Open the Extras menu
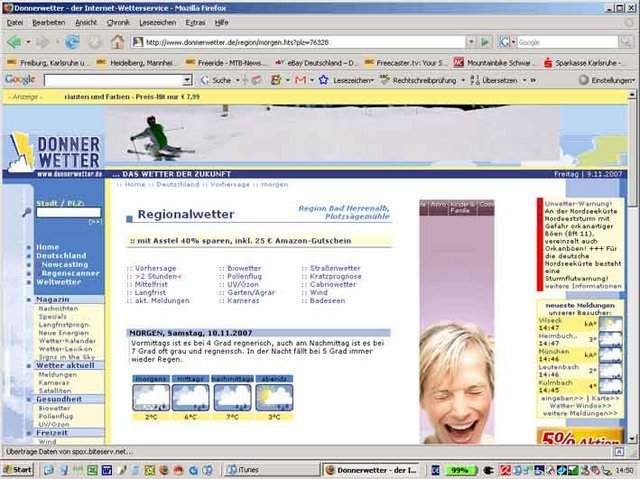This screenshot has height=479, width=640. [195, 23]
